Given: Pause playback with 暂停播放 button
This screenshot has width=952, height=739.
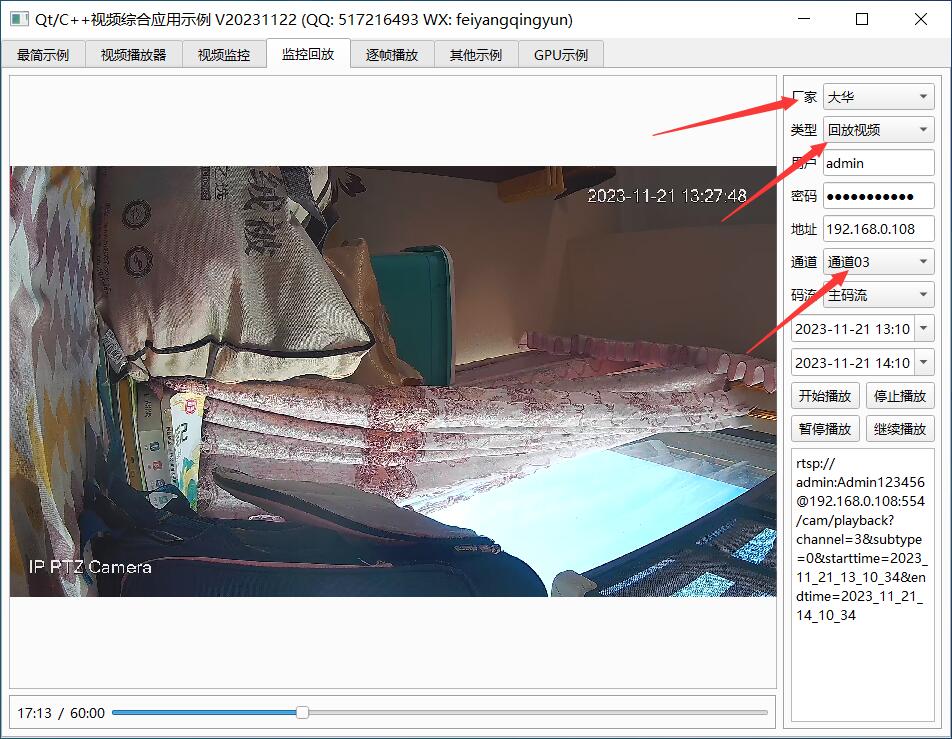Looking at the screenshot, I should (x=824, y=429).
